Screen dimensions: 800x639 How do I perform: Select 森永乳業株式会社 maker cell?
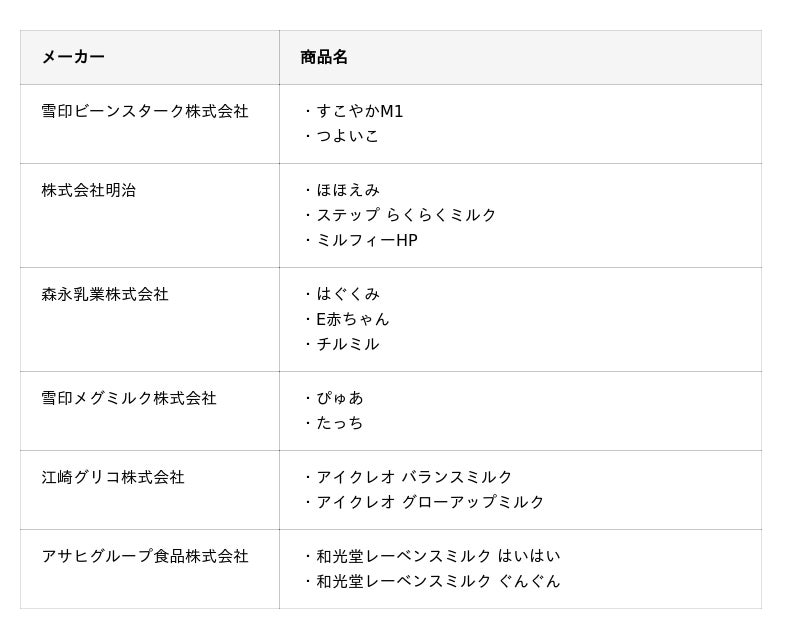(x=105, y=294)
